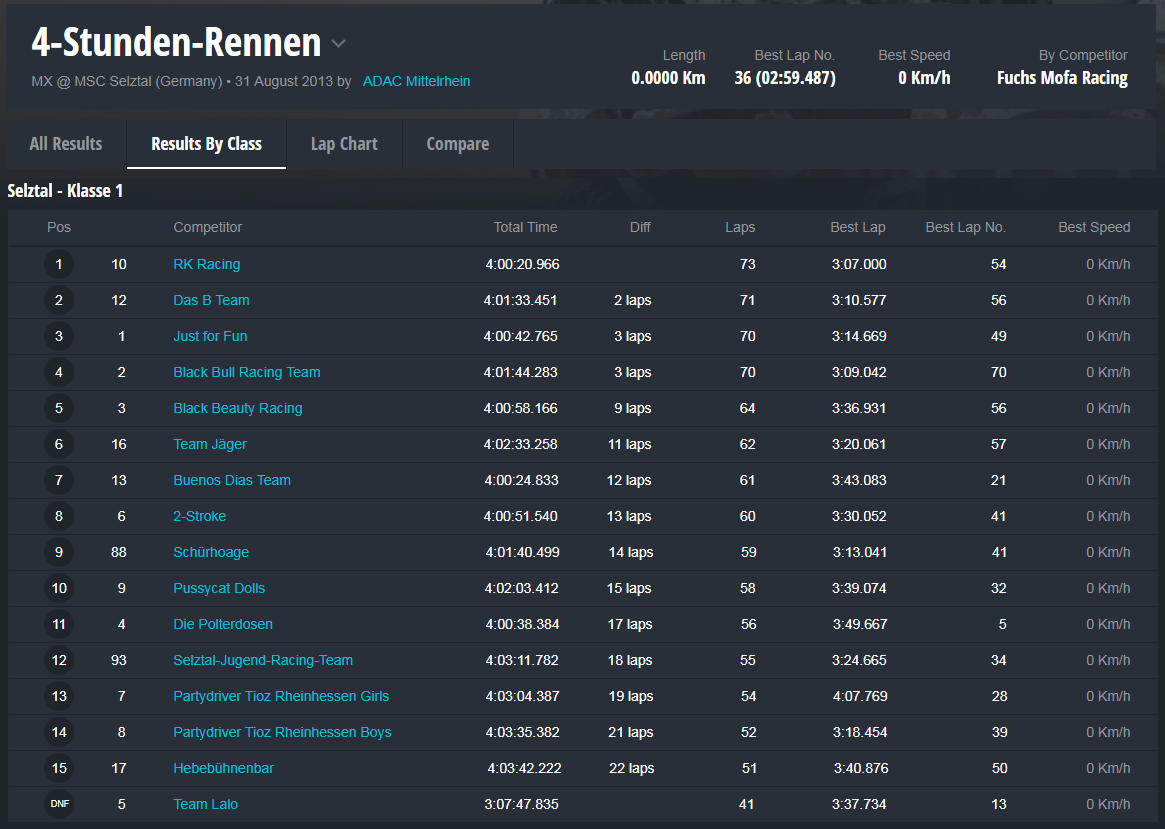Open Partydriver Tioz Rheinhessen Girls link
The image size is (1165, 829).
click(281, 696)
